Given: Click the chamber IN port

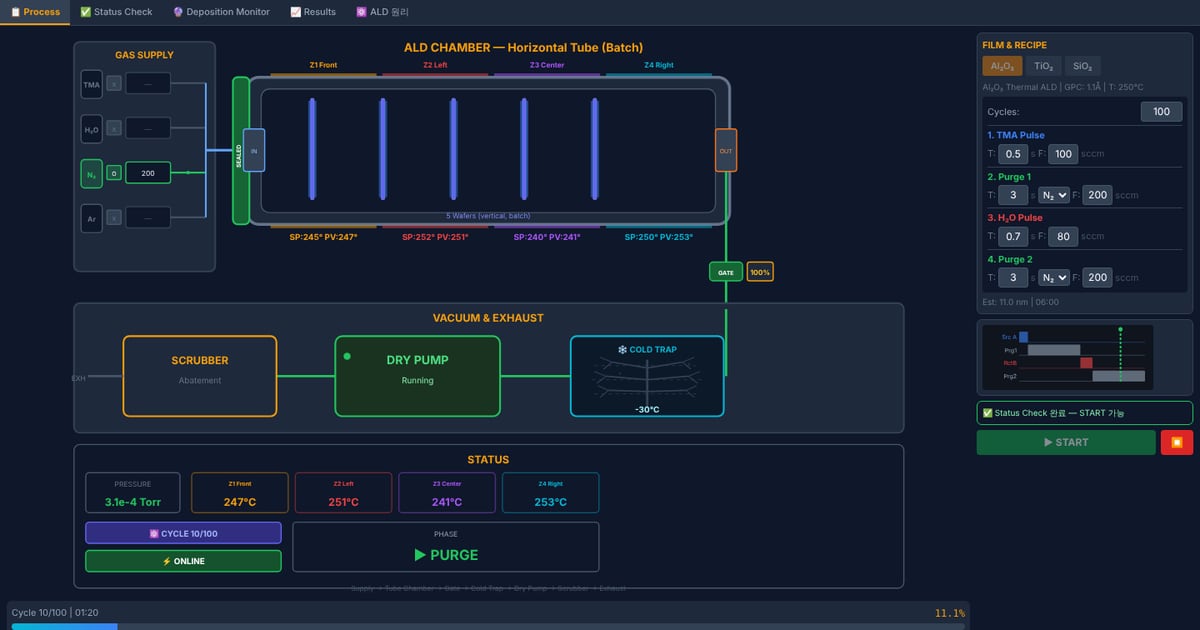Looking at the screenshot, I should click(x=254, y=150).
